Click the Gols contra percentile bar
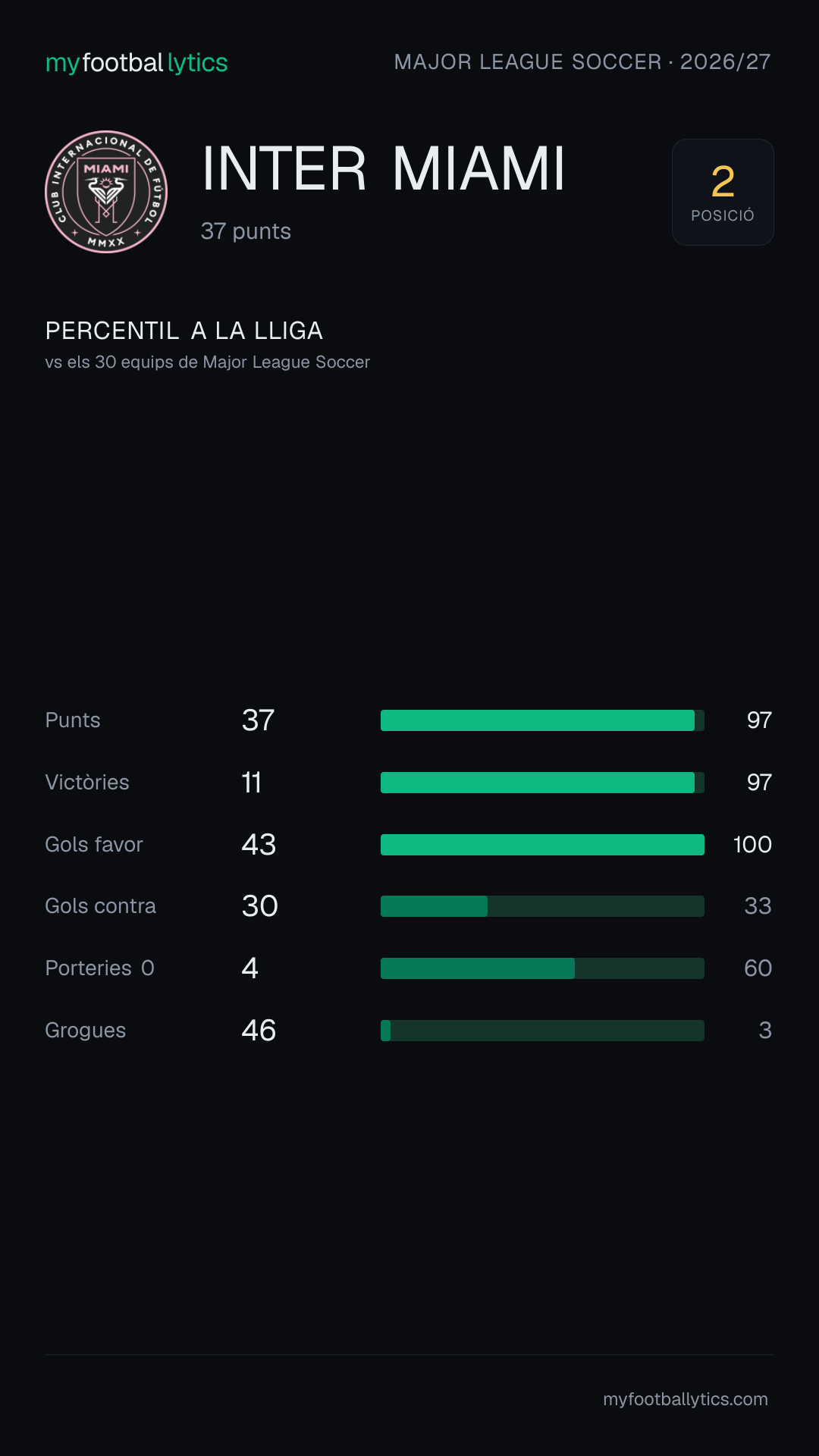Viewport: 819px width, 1456px height. [x=542, y=906]
